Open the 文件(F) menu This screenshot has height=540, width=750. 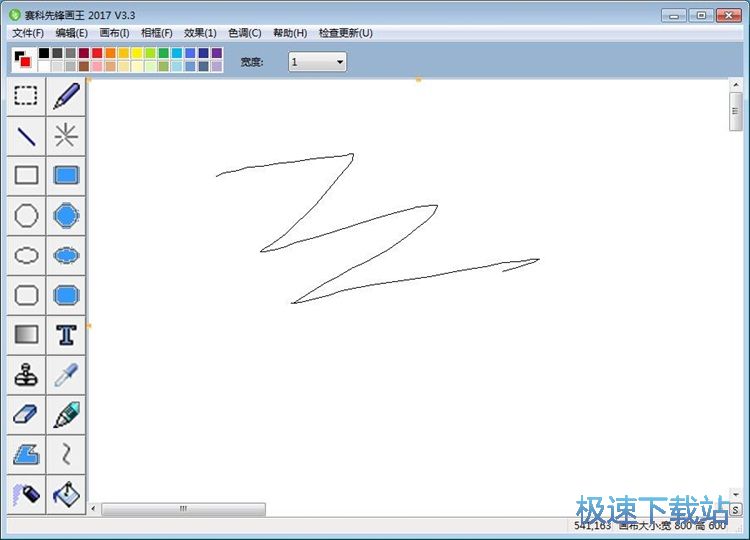pos(28,33)
